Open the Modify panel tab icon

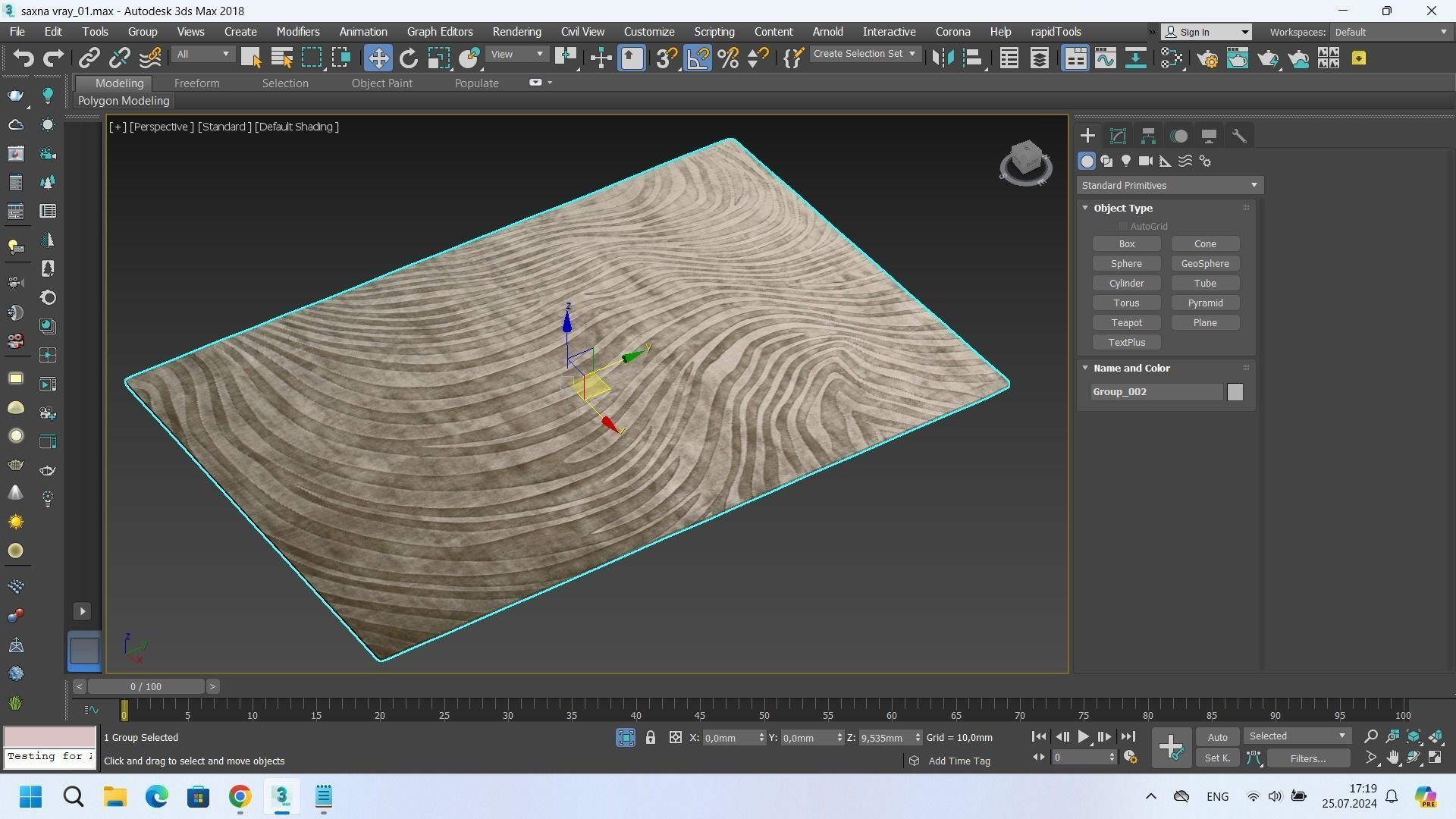click(x=1118, y=136)
